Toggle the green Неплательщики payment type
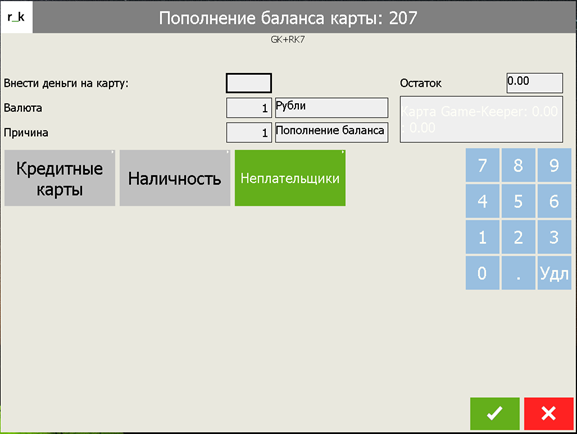Image resolution: width=577 pixels, height=434 pixels. (290, 178)
